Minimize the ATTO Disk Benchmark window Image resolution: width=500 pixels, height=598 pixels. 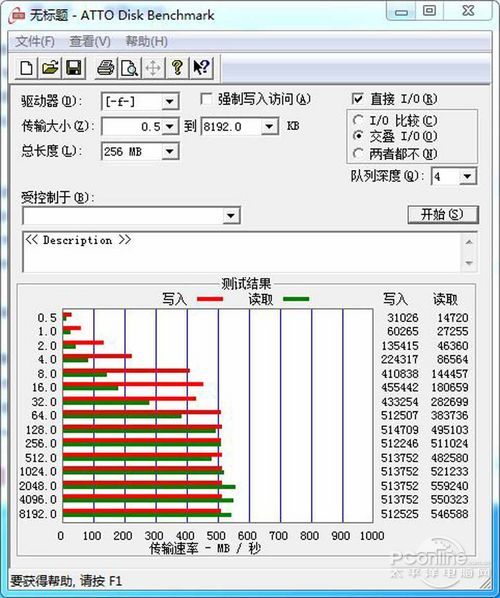click(x=402, y=12)
